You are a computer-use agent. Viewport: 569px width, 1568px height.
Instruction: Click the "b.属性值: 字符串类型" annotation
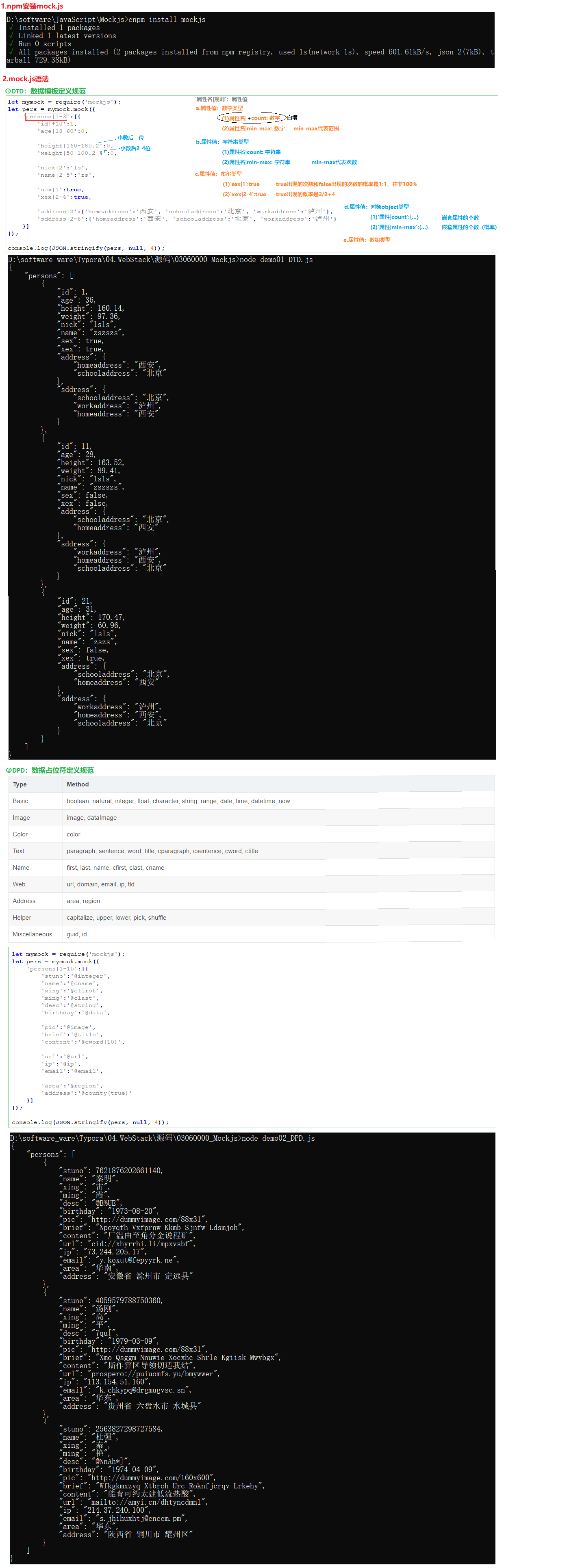click(222, 142)
